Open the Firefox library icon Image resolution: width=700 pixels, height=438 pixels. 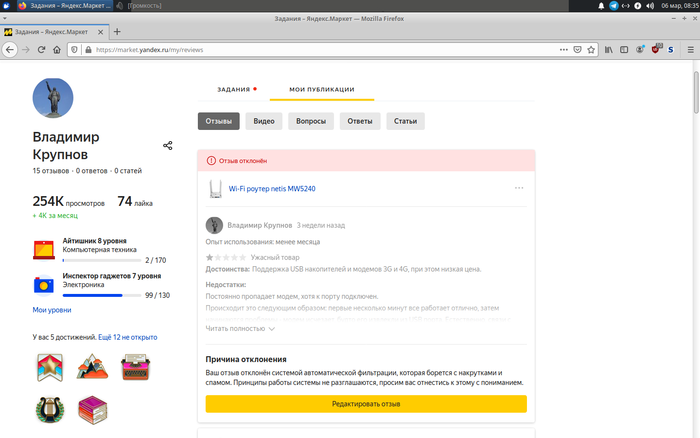[x=609, y=50]
